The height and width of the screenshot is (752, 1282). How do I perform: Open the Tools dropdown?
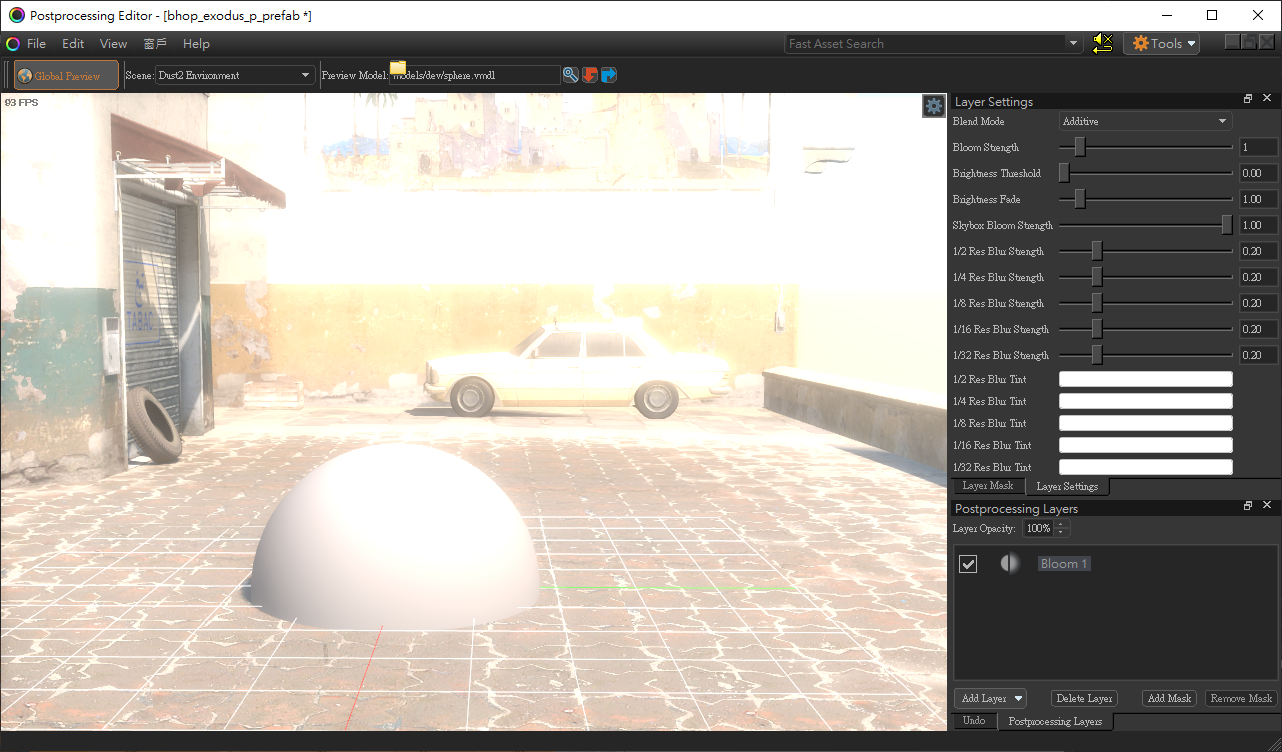1161,43
